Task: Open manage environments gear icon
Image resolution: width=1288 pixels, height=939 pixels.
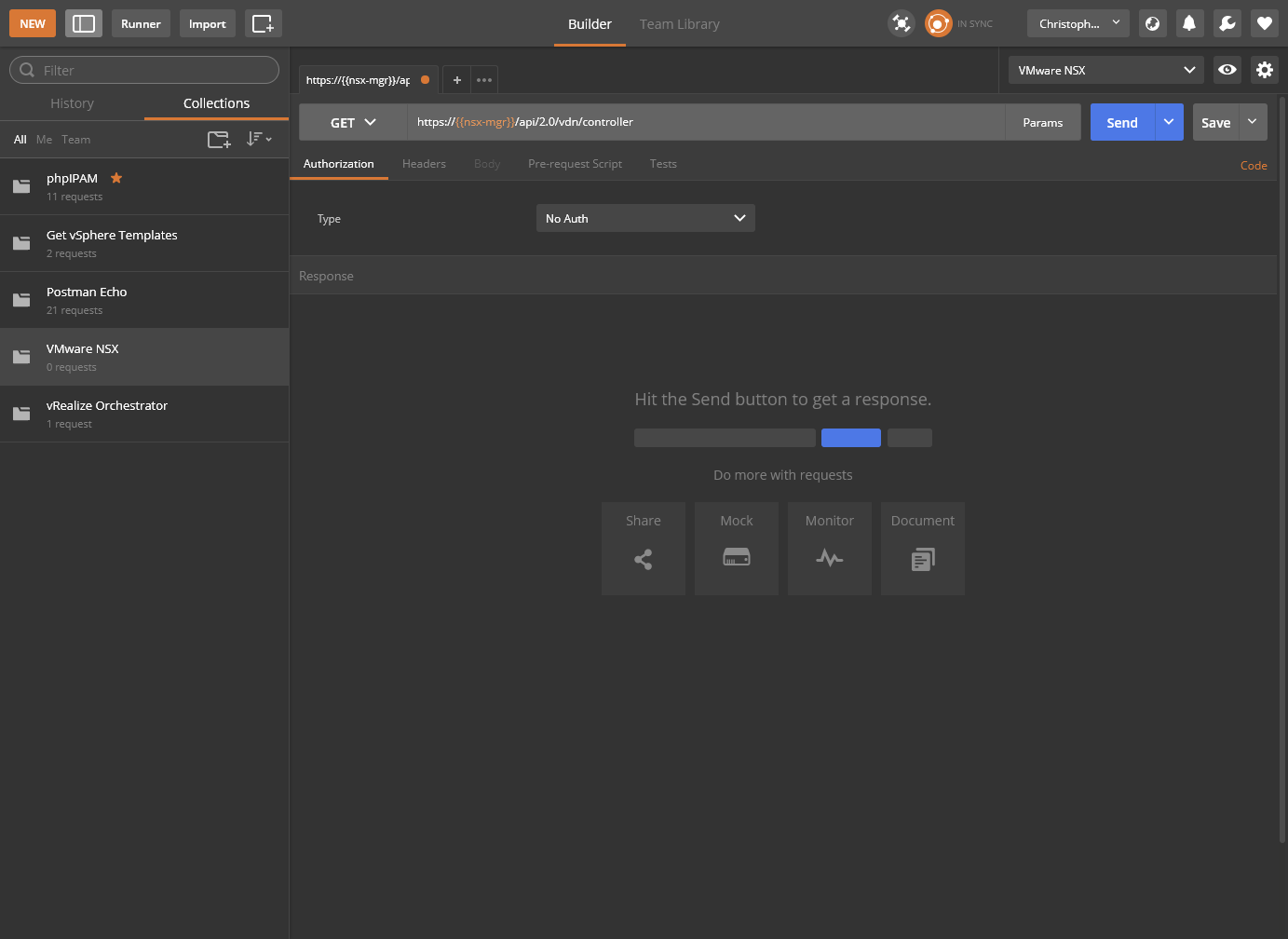Action: (1264, 70)
